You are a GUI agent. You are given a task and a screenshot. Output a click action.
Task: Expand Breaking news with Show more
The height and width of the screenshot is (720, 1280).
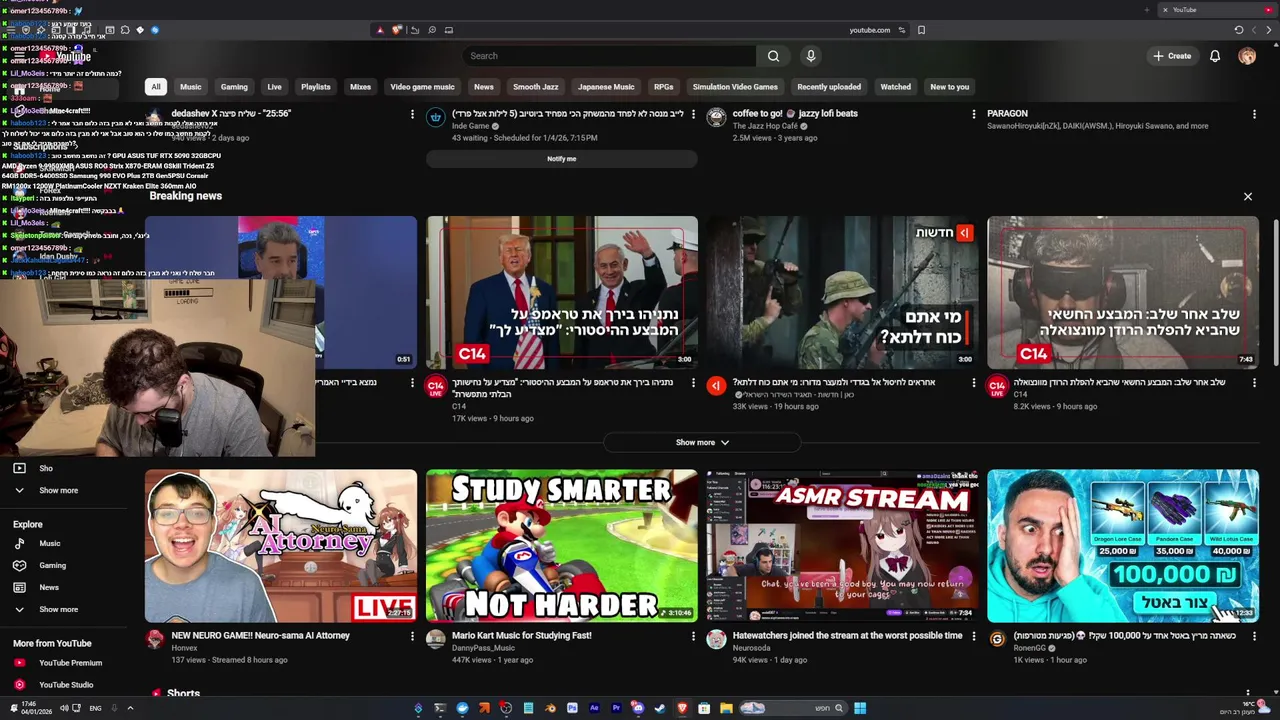[x=702, y=442]
